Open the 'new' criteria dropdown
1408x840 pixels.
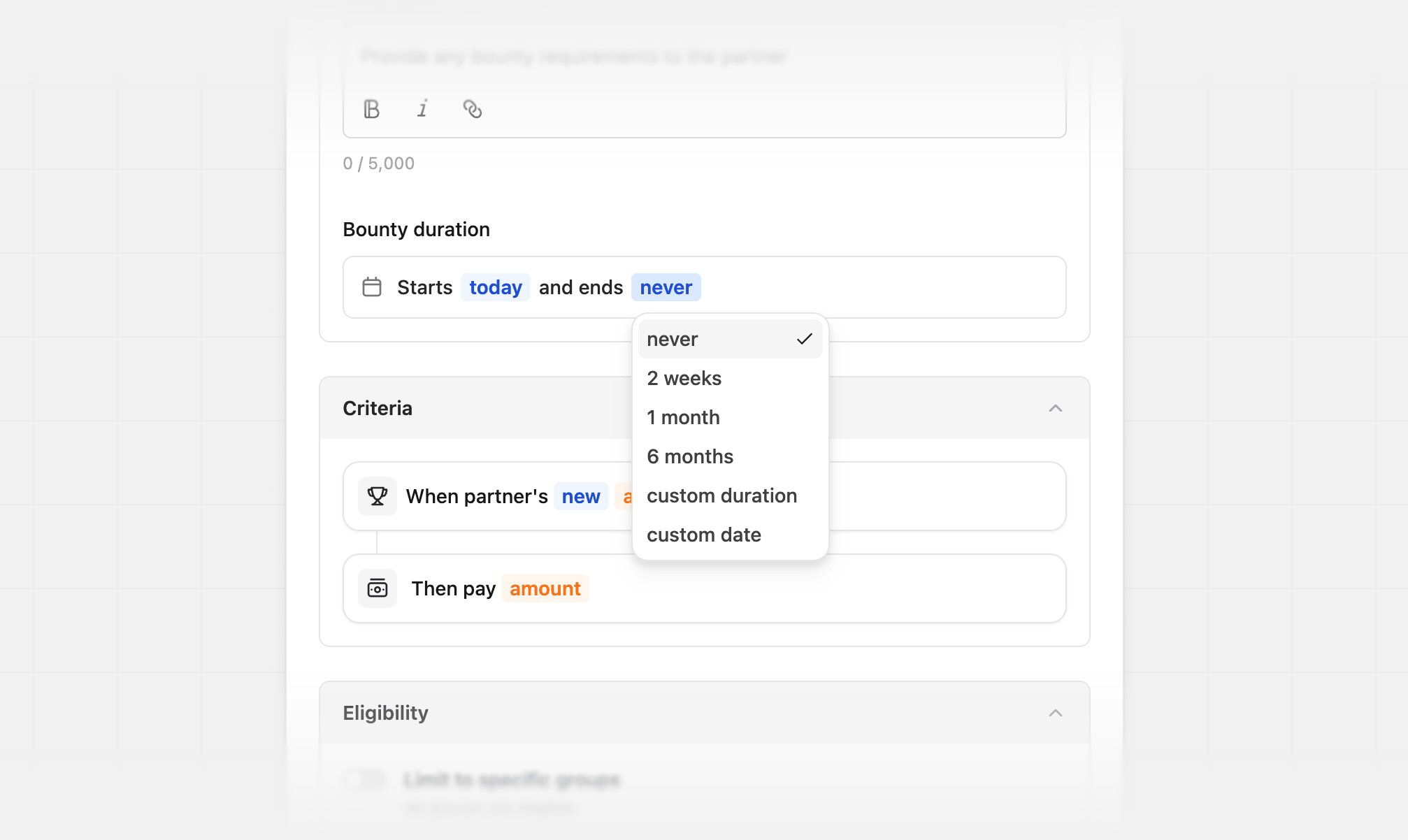click(x=581, y=496)
